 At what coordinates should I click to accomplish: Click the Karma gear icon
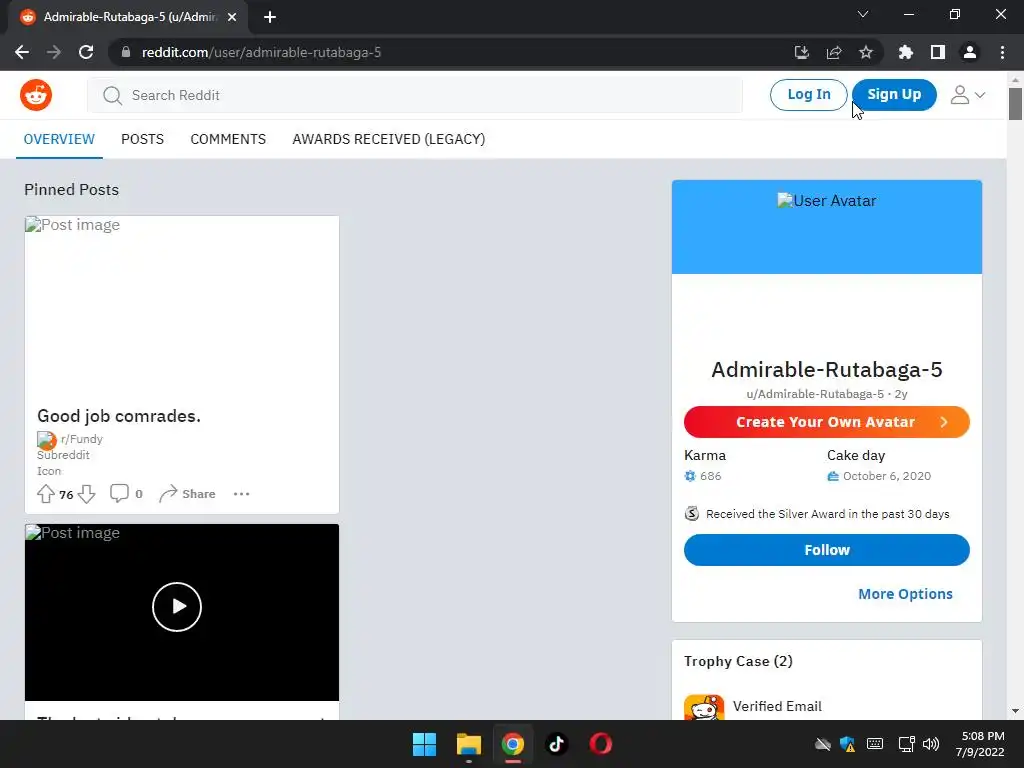(690, 476)
